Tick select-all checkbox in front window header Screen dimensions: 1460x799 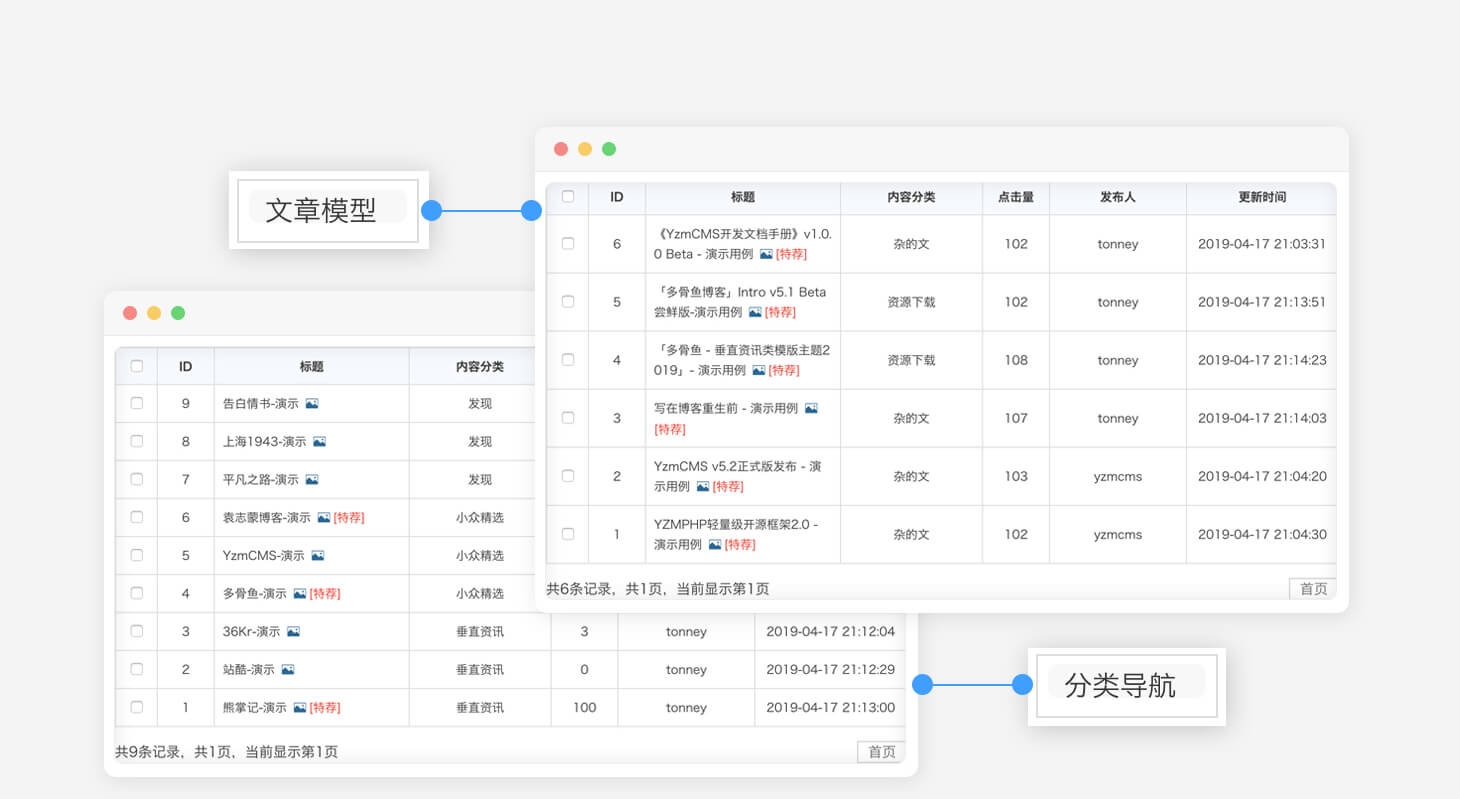568,197
